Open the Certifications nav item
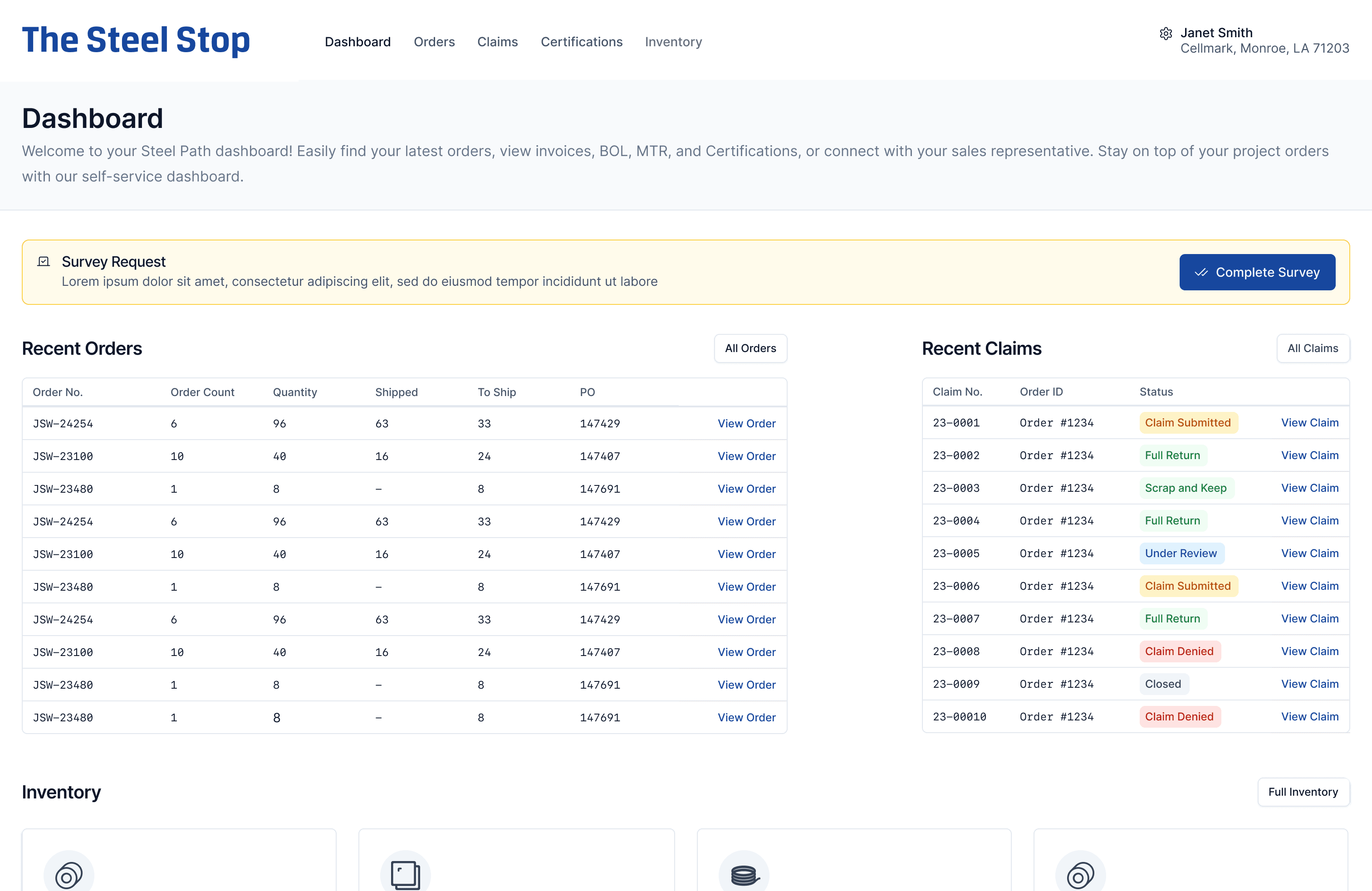The image size is (1372, 891). 582,42
